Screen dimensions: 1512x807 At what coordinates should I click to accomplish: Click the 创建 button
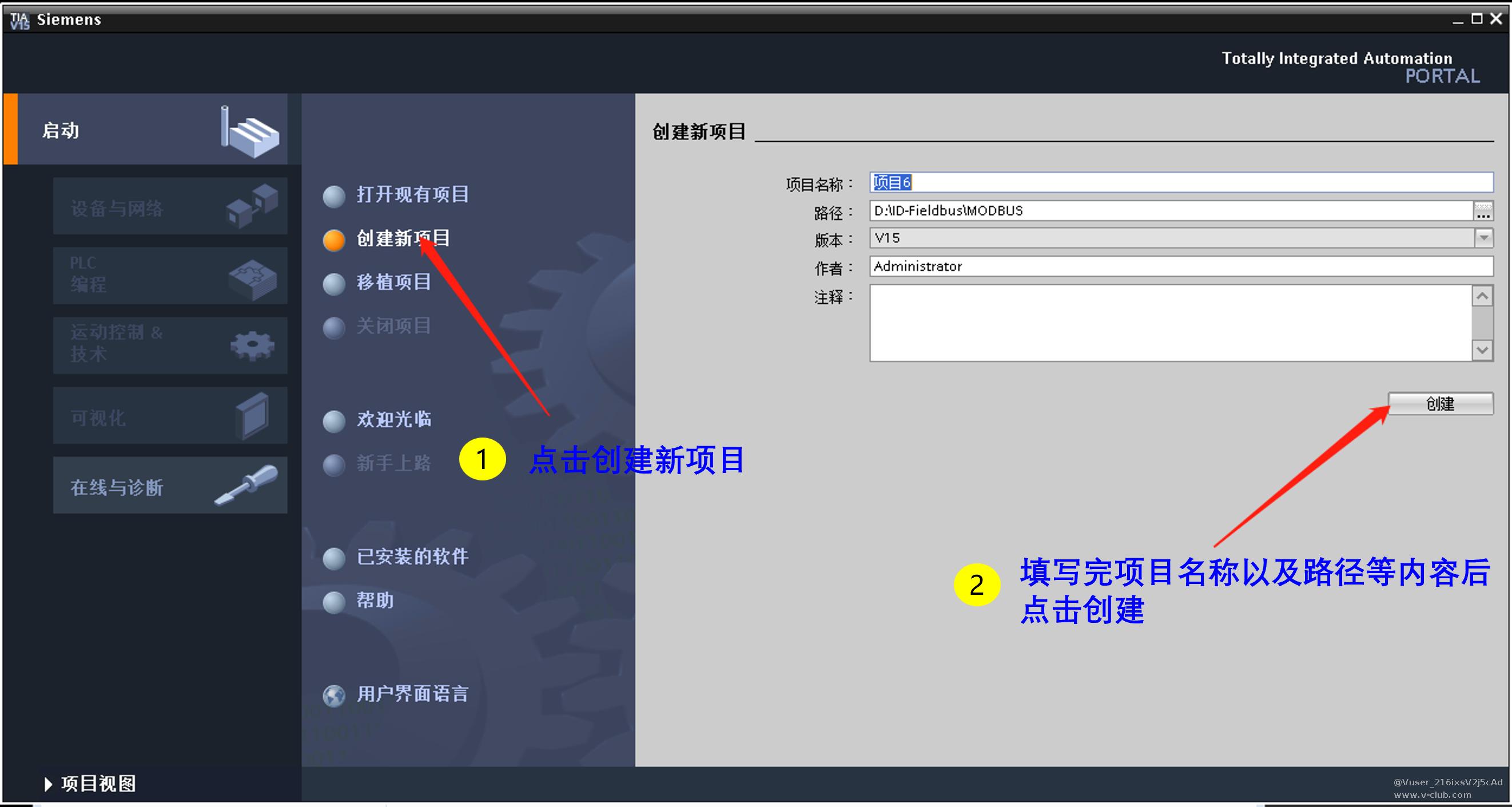tap(1441, 404)
